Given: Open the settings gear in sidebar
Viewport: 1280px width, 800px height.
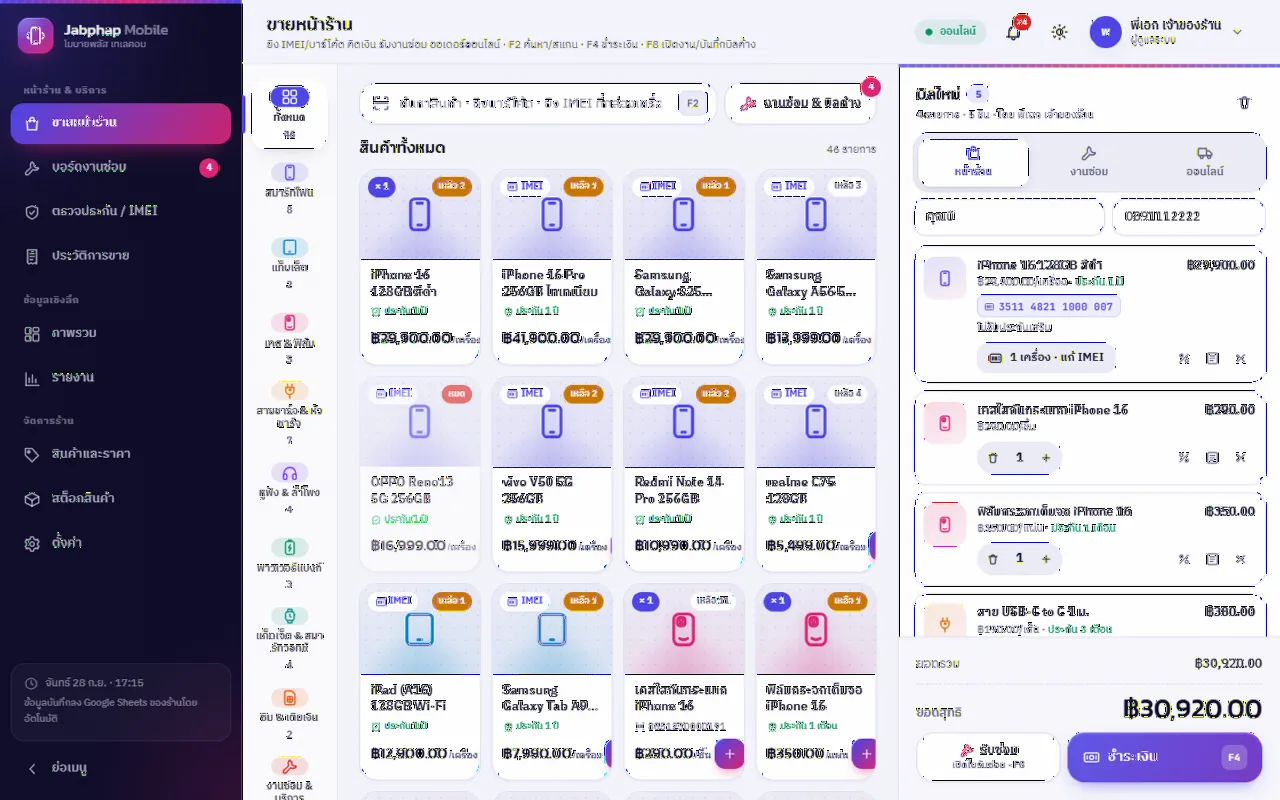Looking at the screenshot, I should [121, 543].
